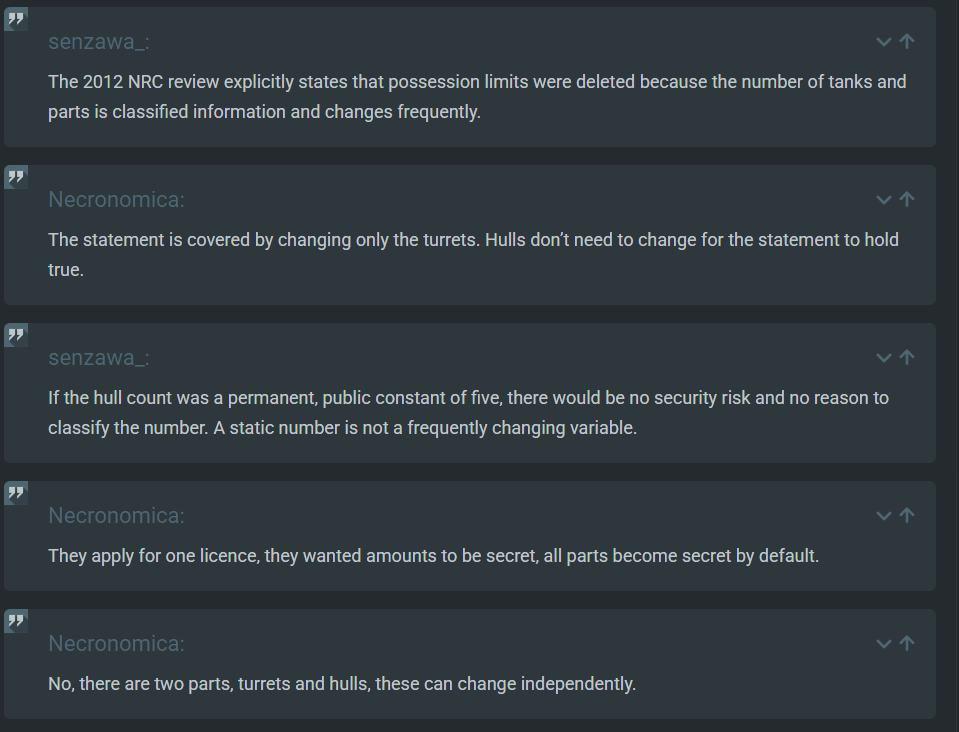Click quote icon on the 'two parts' quote
This screenshot has height=732, width=959.
point(16,621)
